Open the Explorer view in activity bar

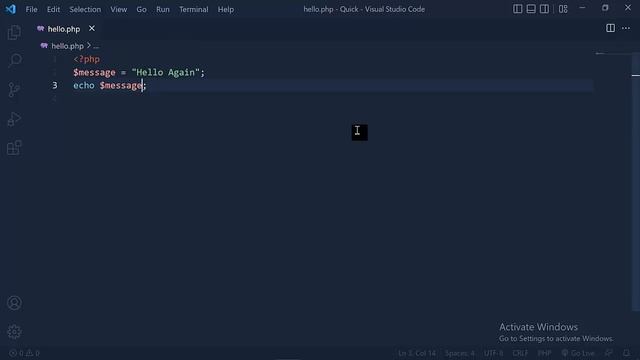[x=14, y=32]
